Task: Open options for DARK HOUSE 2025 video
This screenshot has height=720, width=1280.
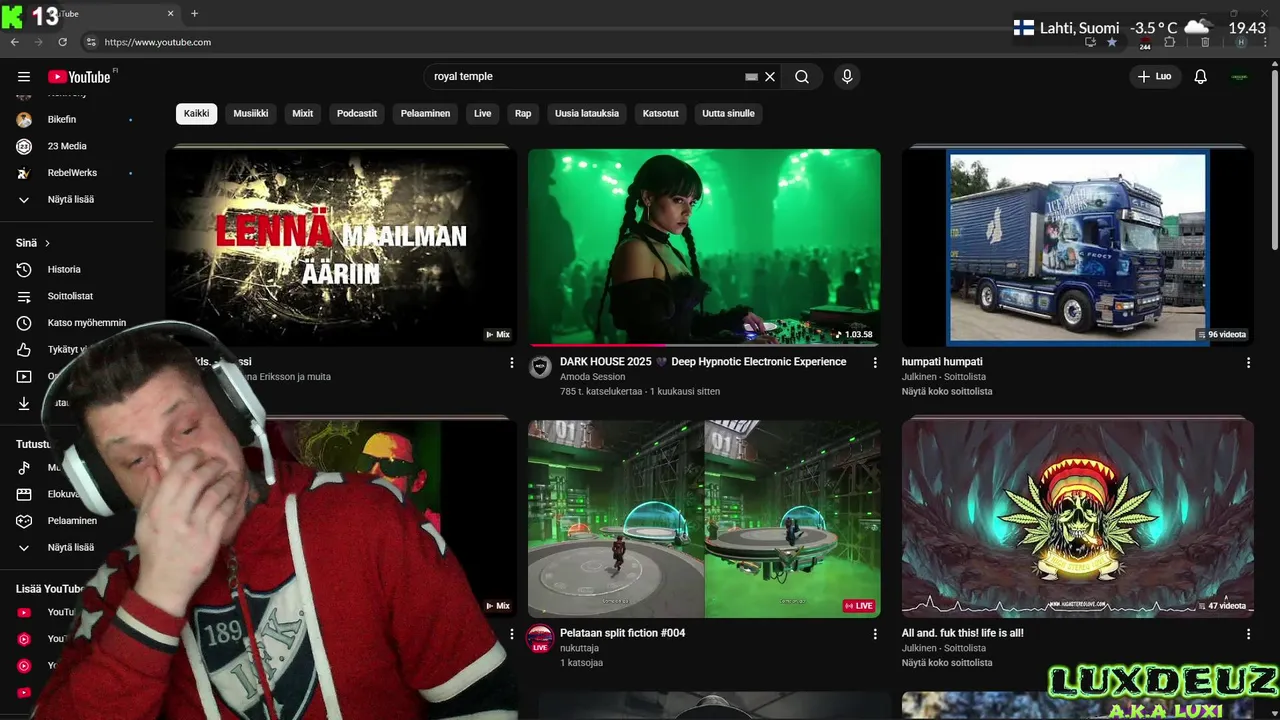Action: coord(875,363)
